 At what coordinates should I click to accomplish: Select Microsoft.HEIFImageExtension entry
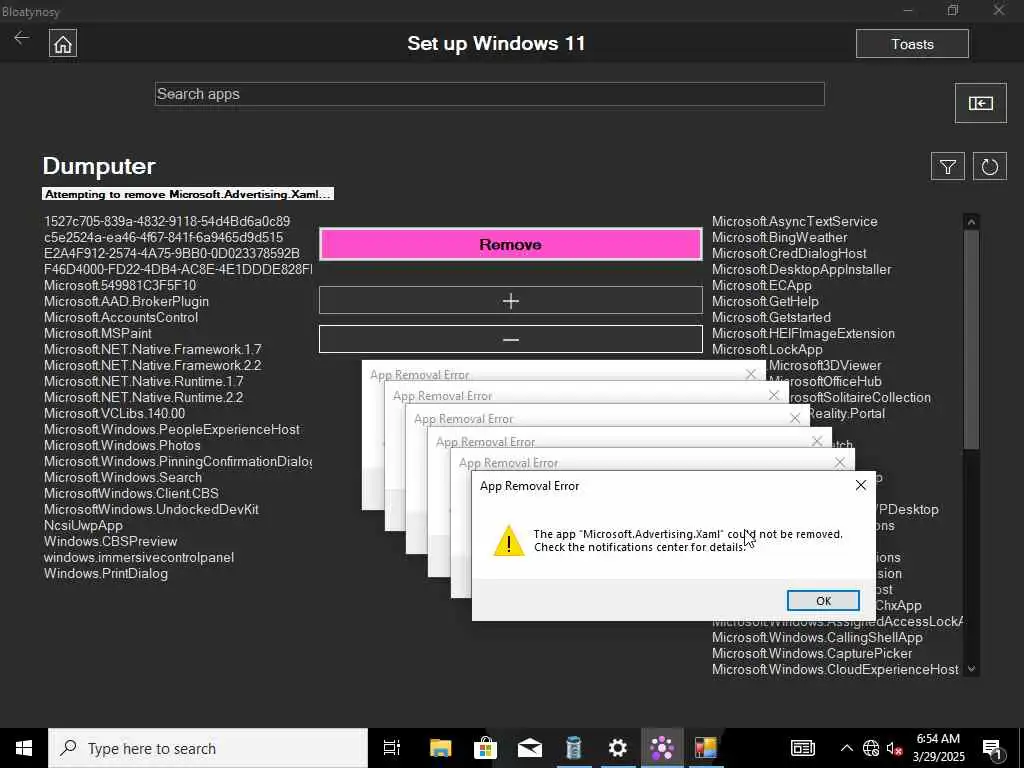(x=803, y=334)
